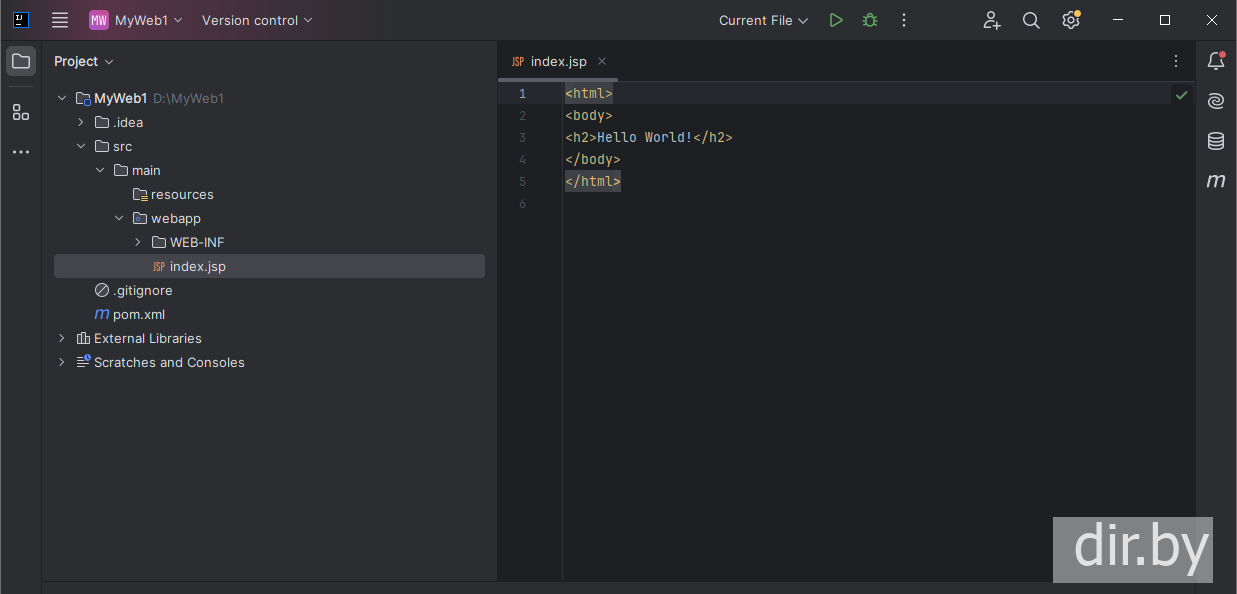
Task: Open the Current File run configuration dropdown
Action: click(763, 20)
